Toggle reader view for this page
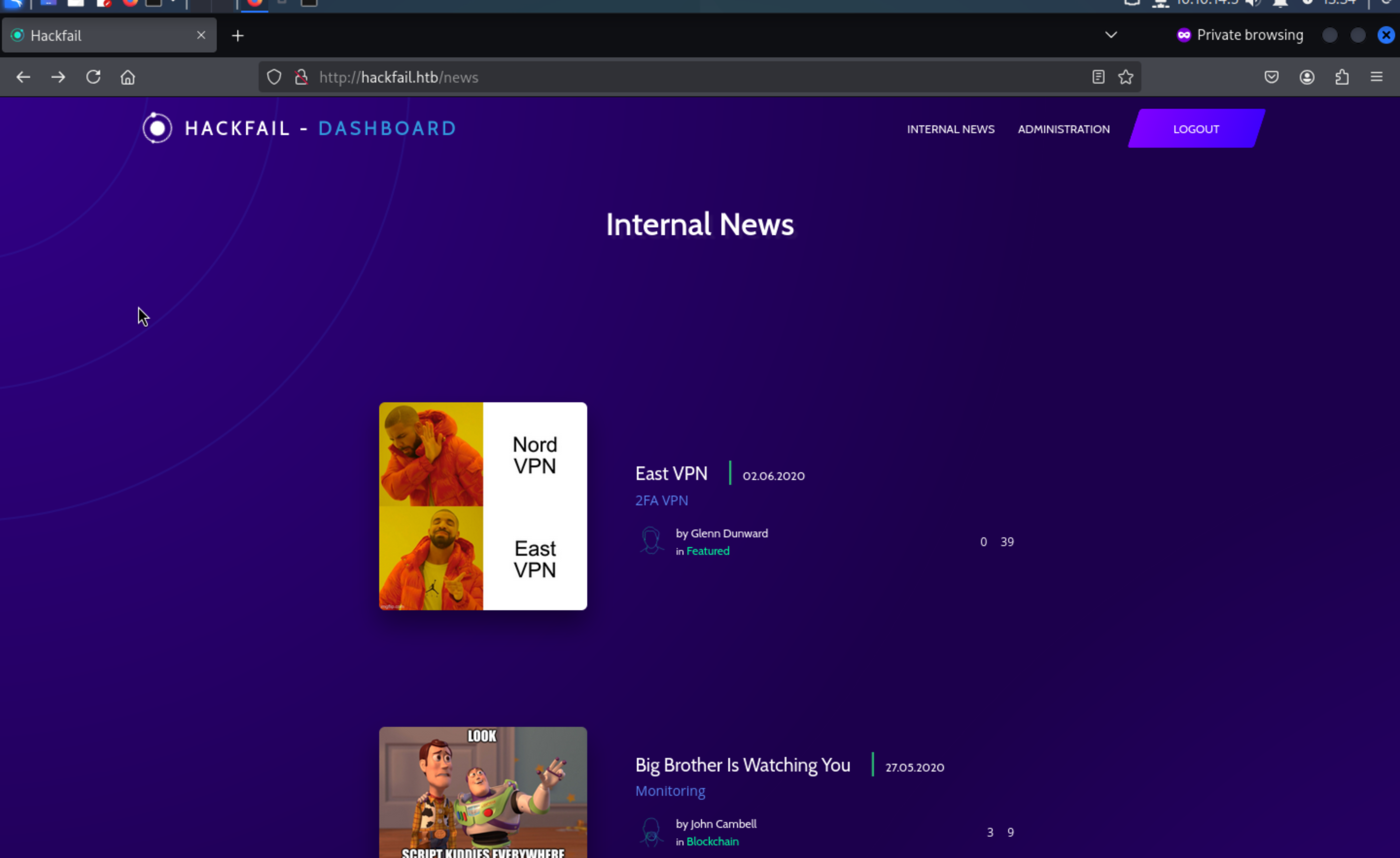This screenshot has height=858, width=1400. 1098,77
